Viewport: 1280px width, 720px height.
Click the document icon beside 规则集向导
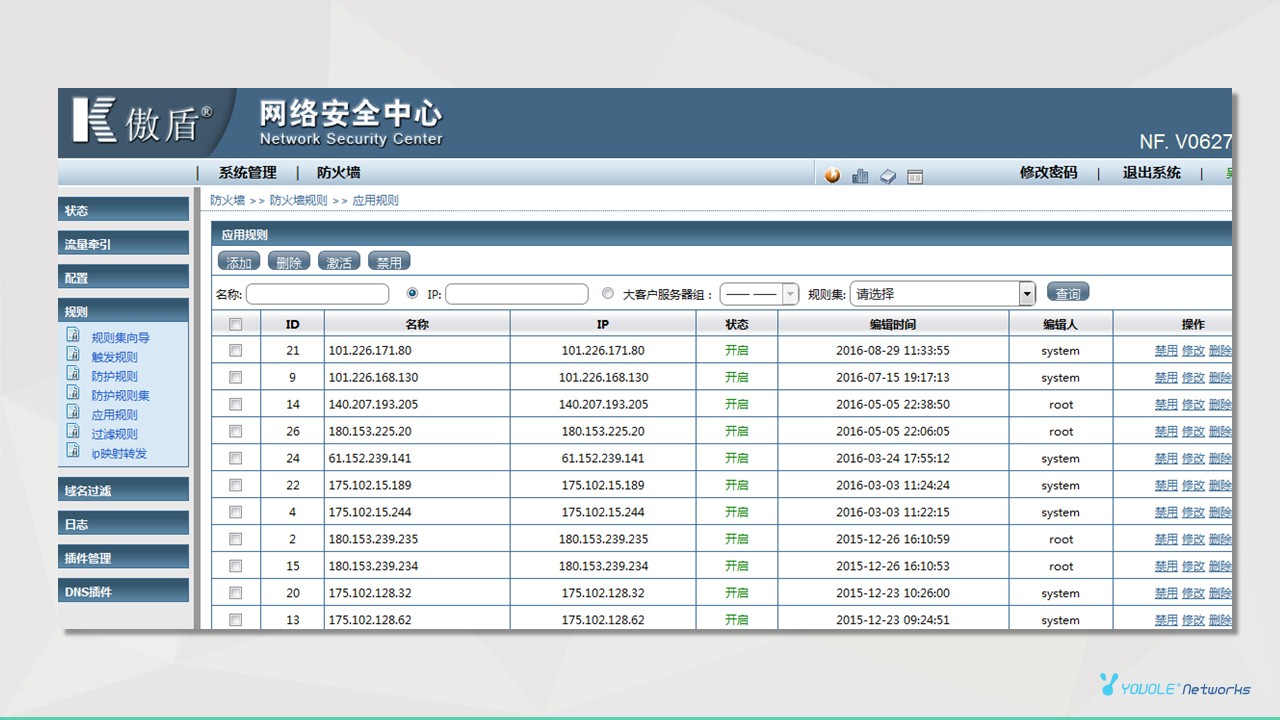click(73, 335)
